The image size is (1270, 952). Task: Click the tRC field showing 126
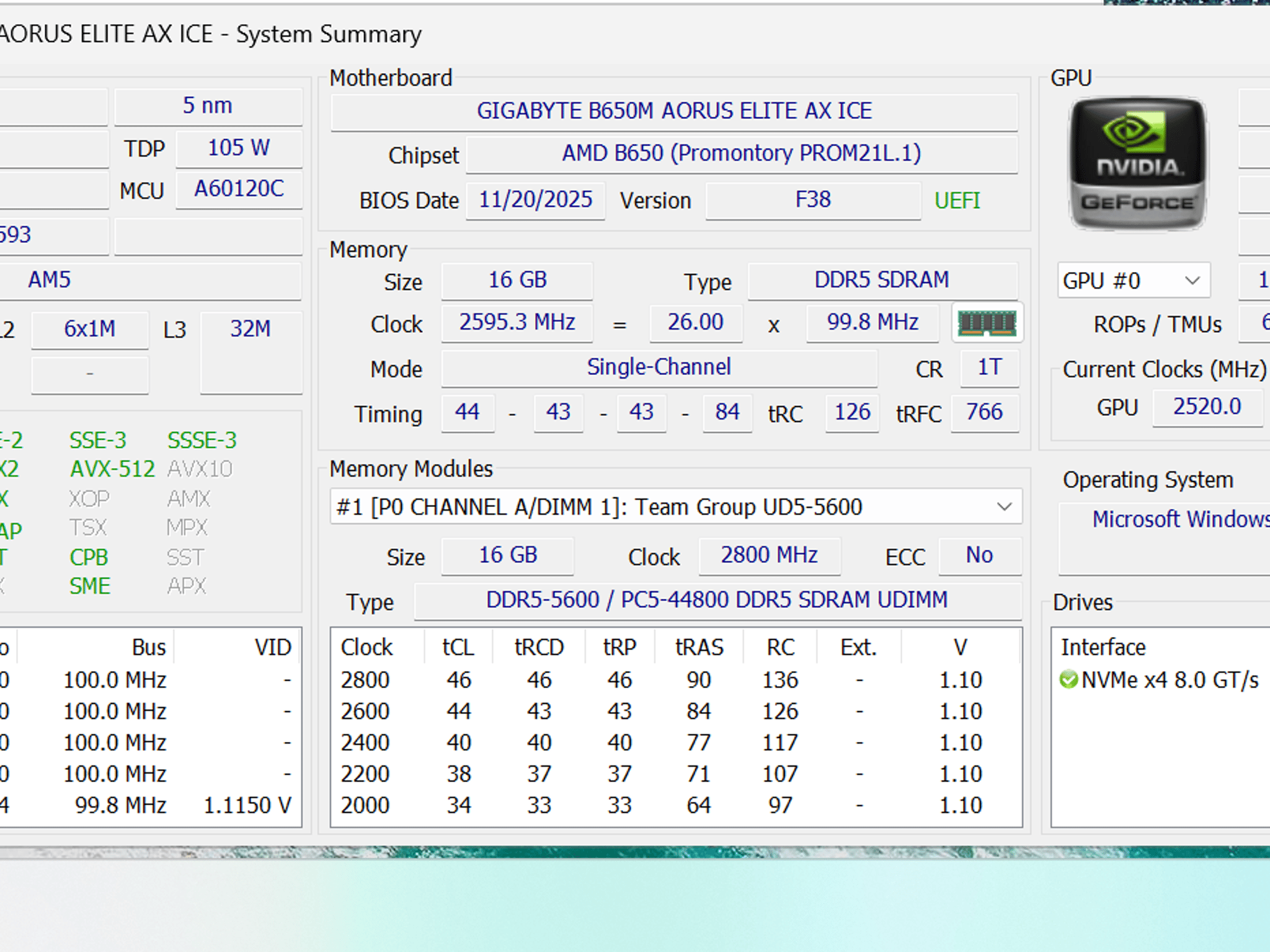[852, 413]
